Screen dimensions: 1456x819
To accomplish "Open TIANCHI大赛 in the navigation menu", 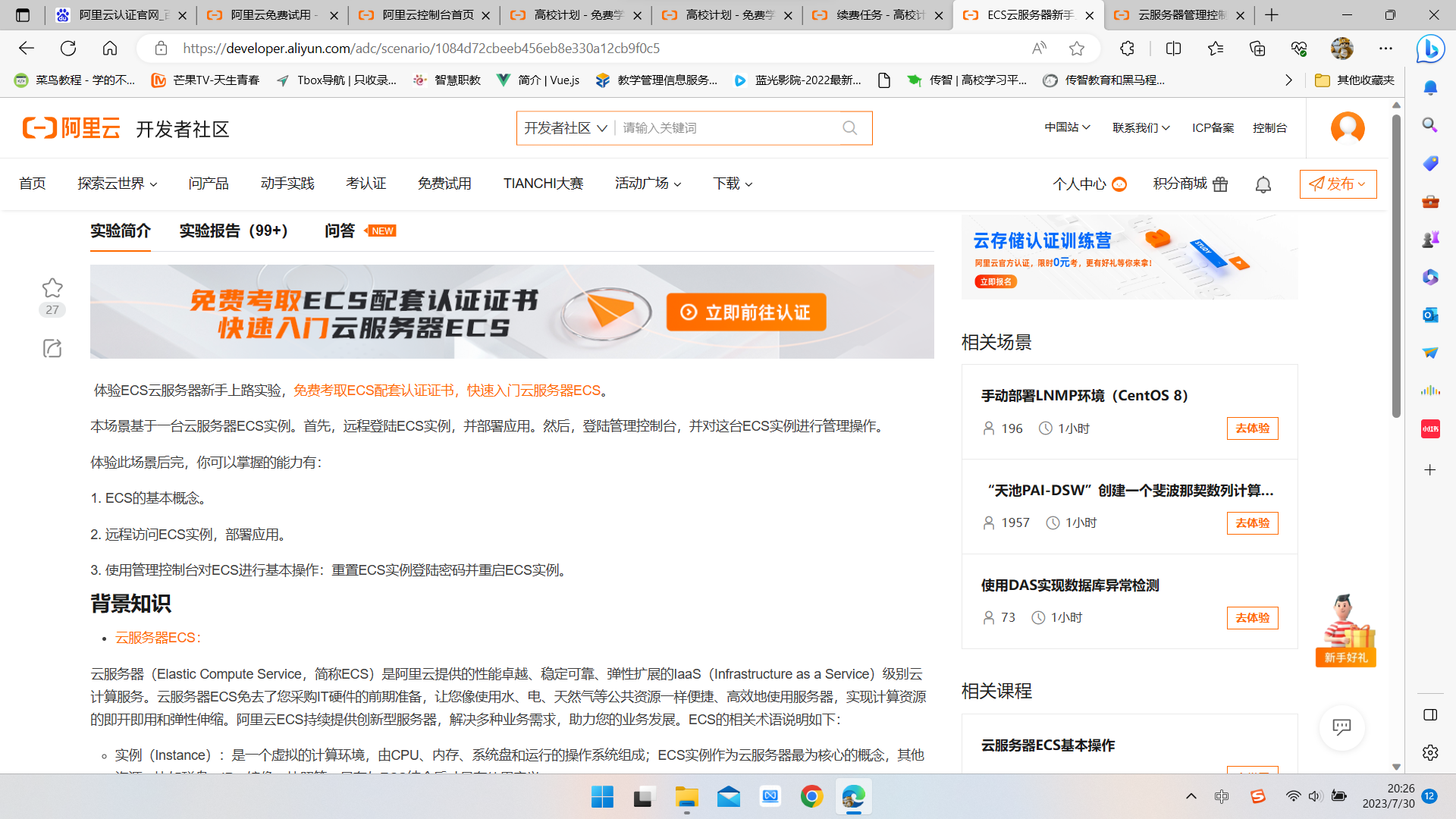I will pyautogui.click(x=543, y=184).
